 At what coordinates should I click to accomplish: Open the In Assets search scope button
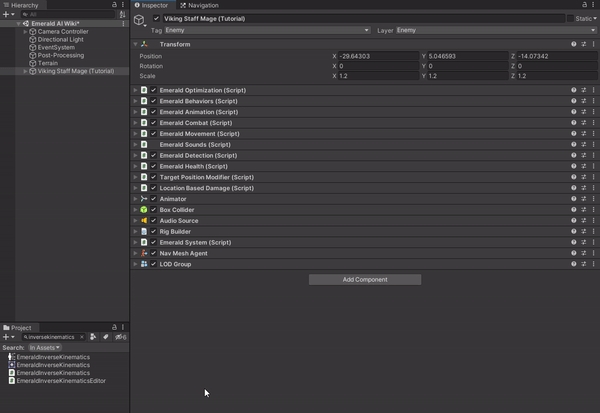[44, 348]
